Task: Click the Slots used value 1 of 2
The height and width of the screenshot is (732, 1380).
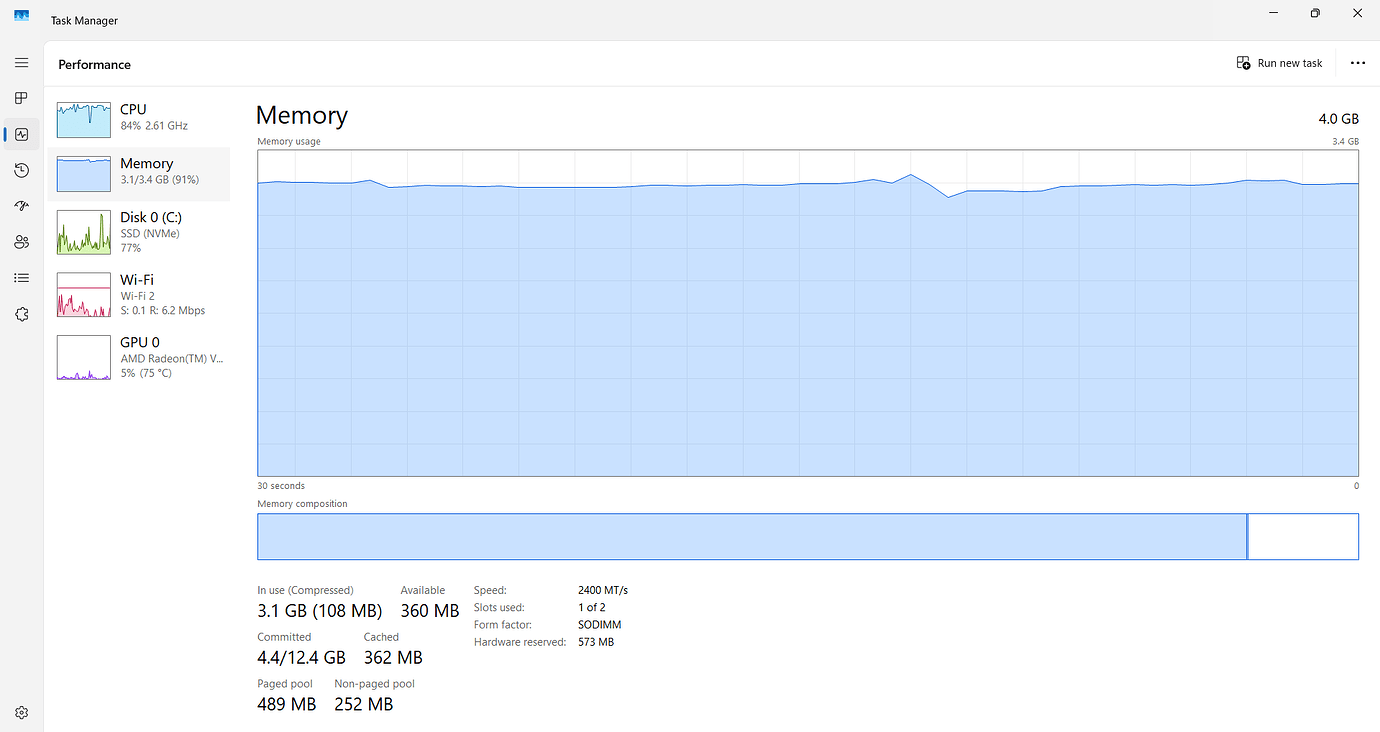Action: click(592, 607)
